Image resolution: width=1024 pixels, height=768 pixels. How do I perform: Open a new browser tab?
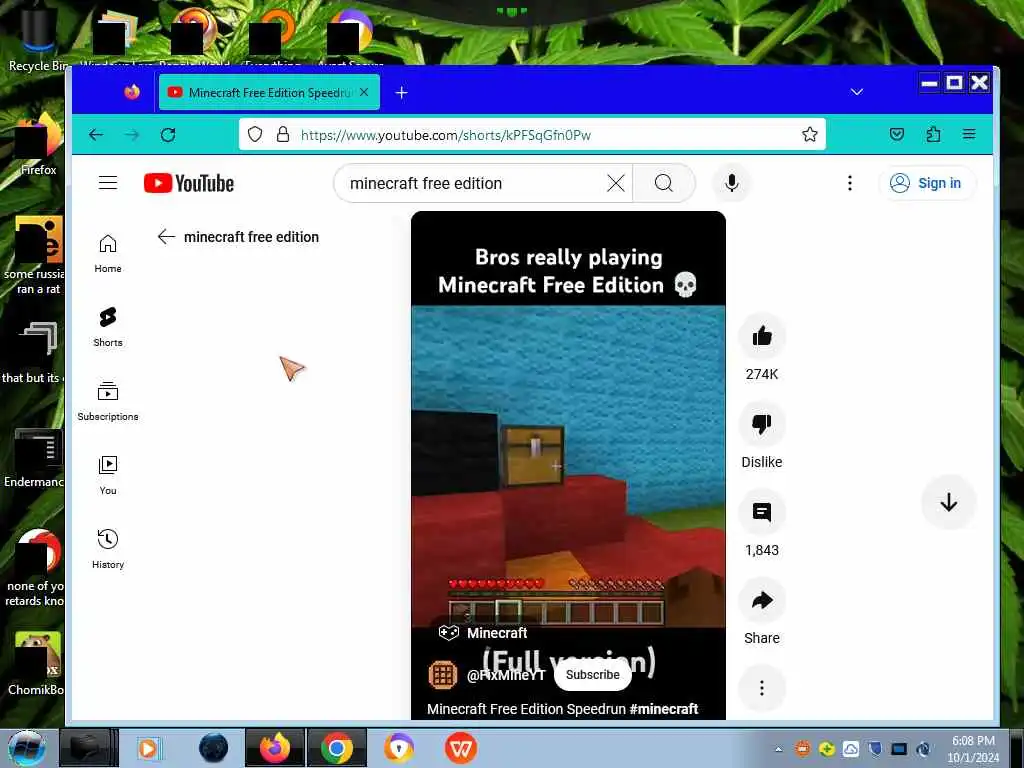click(402, 93)
